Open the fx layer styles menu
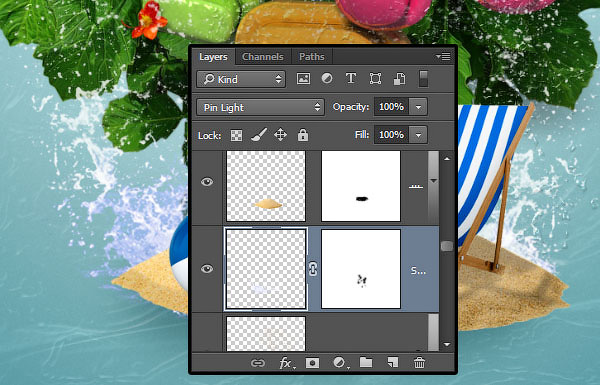Viewport: 600px width, 385px height. point(285,363)
